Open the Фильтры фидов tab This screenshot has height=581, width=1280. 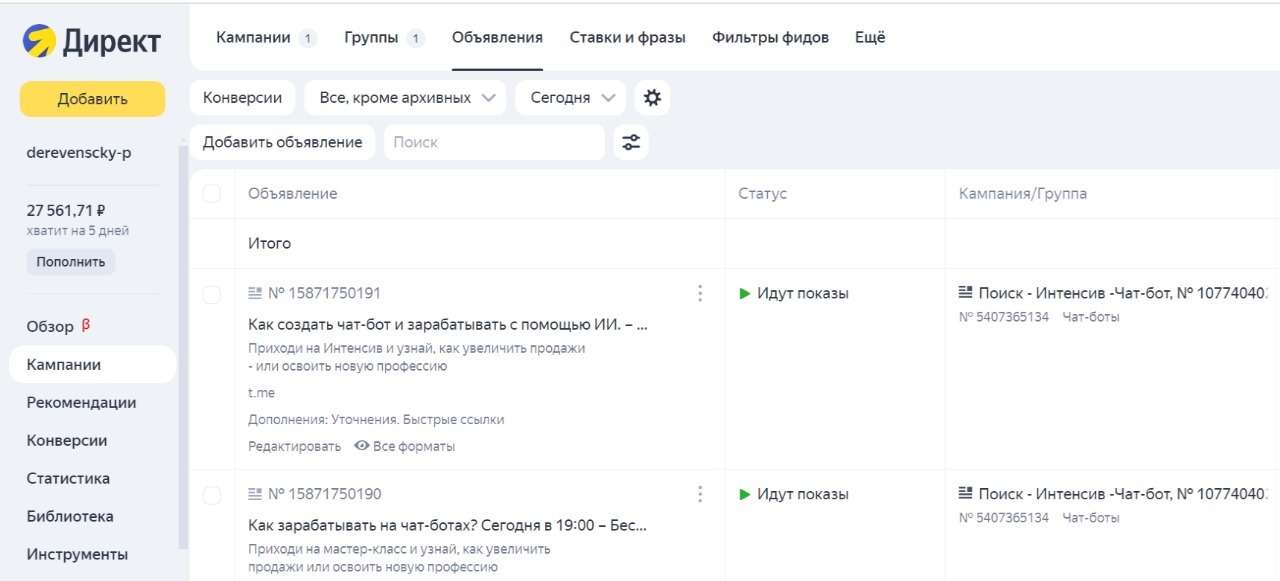point(770,37)
